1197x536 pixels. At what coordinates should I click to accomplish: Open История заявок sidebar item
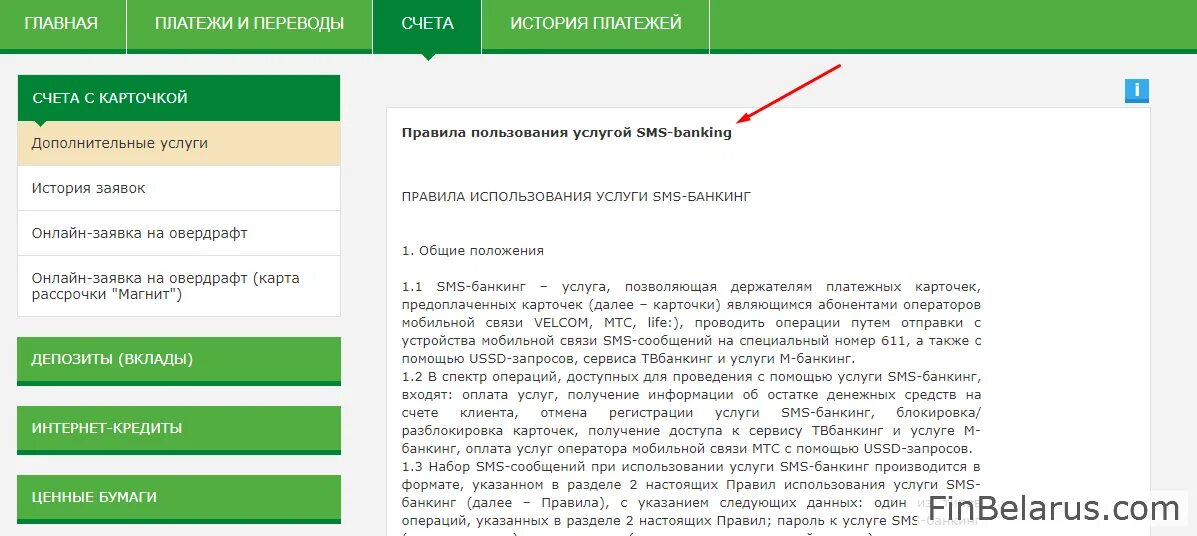[179, 188]
